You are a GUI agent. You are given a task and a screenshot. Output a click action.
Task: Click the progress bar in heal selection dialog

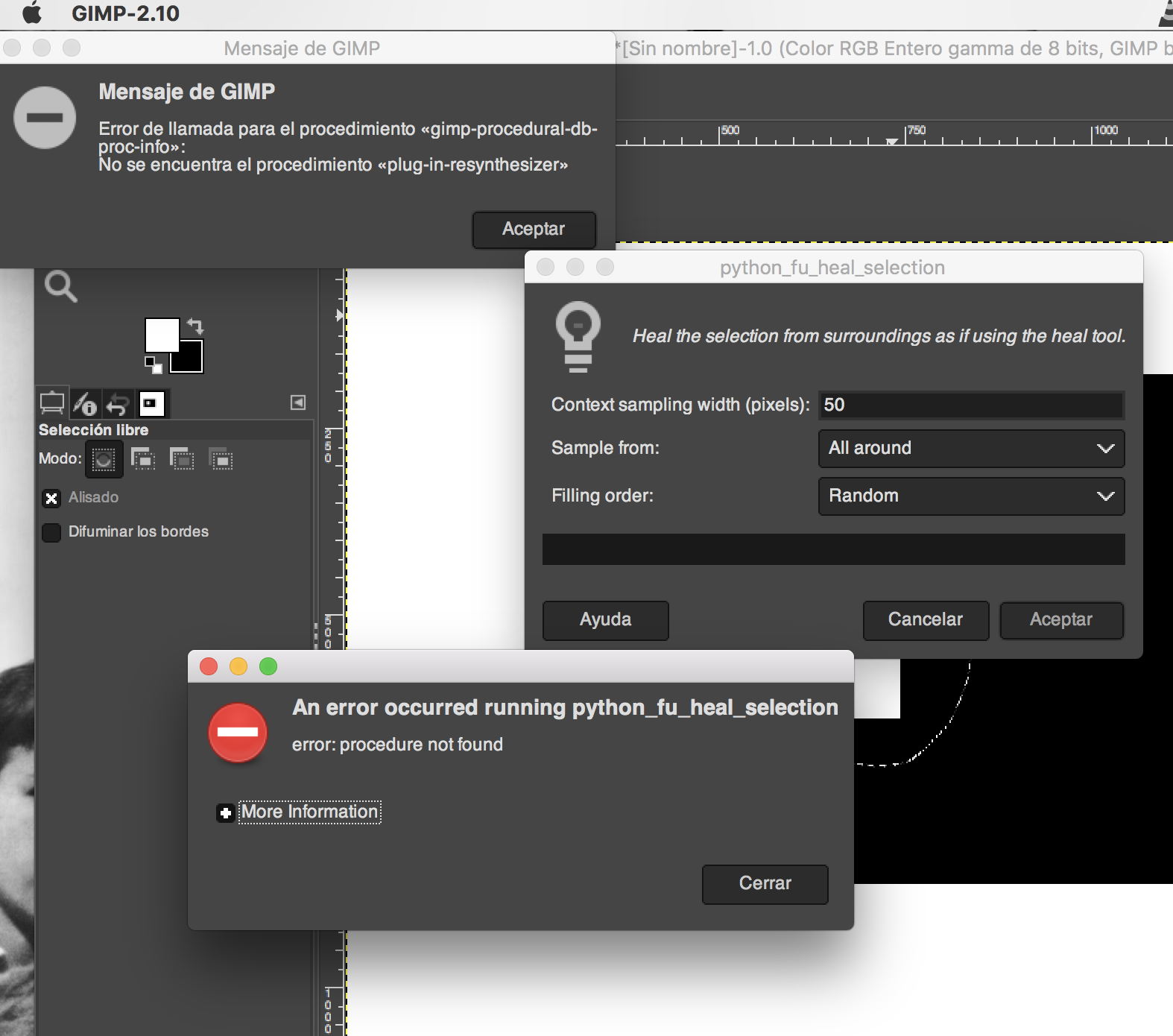click(834, 549)
